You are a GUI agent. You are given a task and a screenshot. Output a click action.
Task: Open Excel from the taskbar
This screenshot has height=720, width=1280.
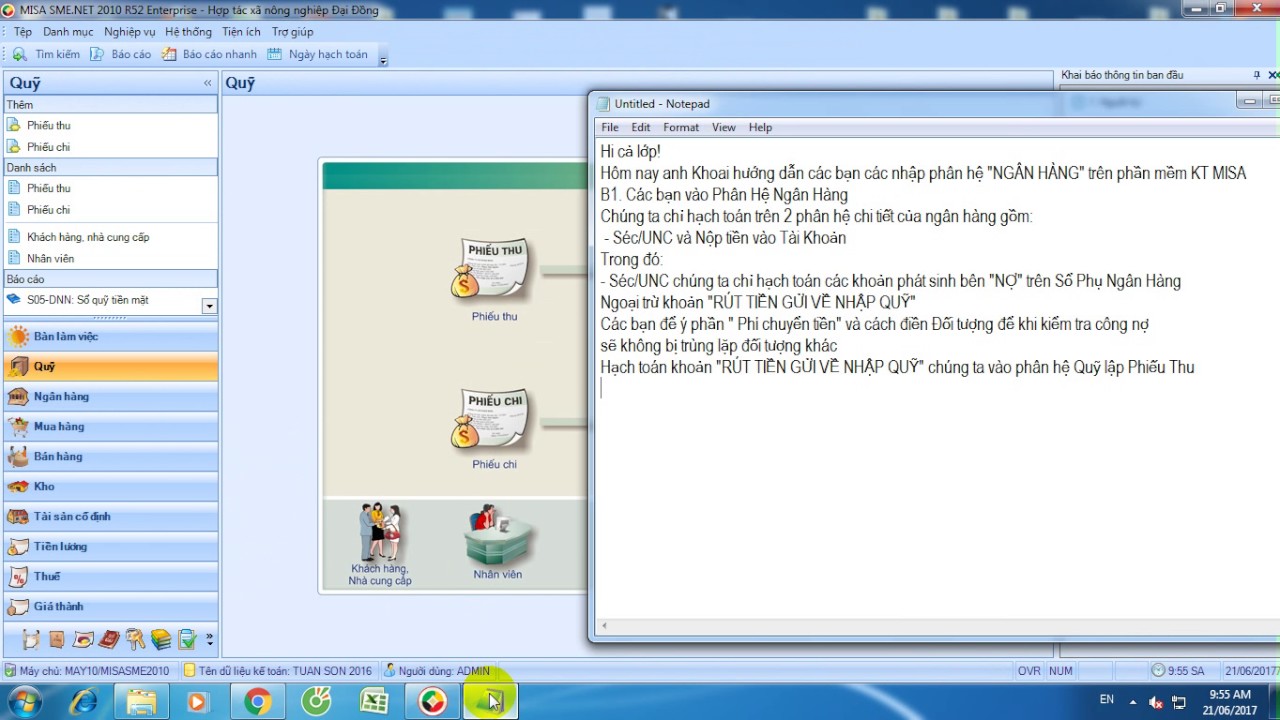click(374, 702)
